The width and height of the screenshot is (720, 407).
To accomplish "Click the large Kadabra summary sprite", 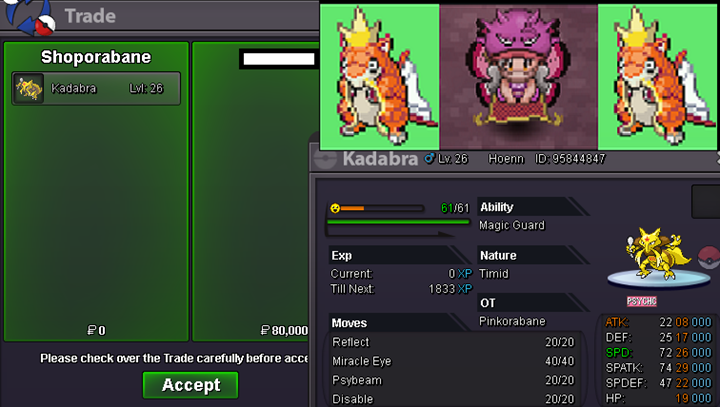I will (657, 253).
